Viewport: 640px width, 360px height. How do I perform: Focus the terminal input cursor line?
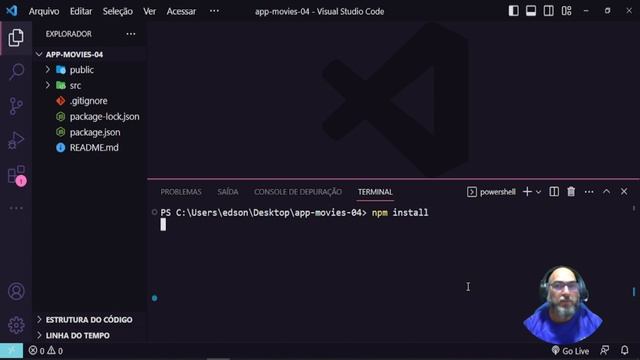[163, 224]
